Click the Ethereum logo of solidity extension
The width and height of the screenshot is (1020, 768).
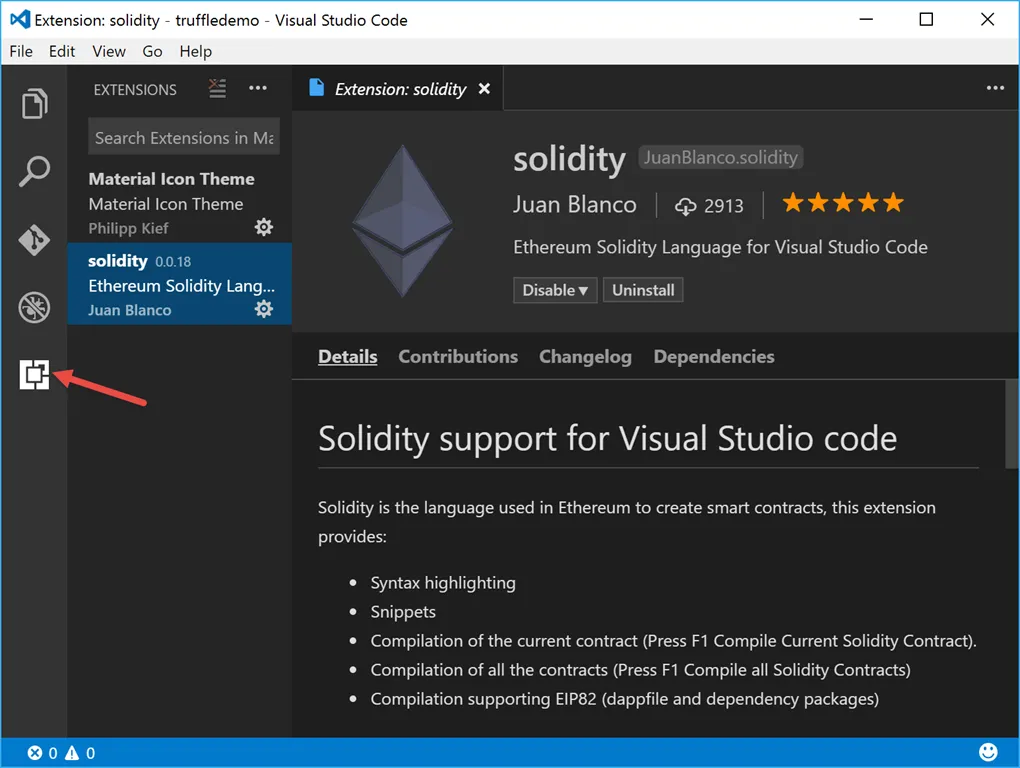[x=403, y=221]
